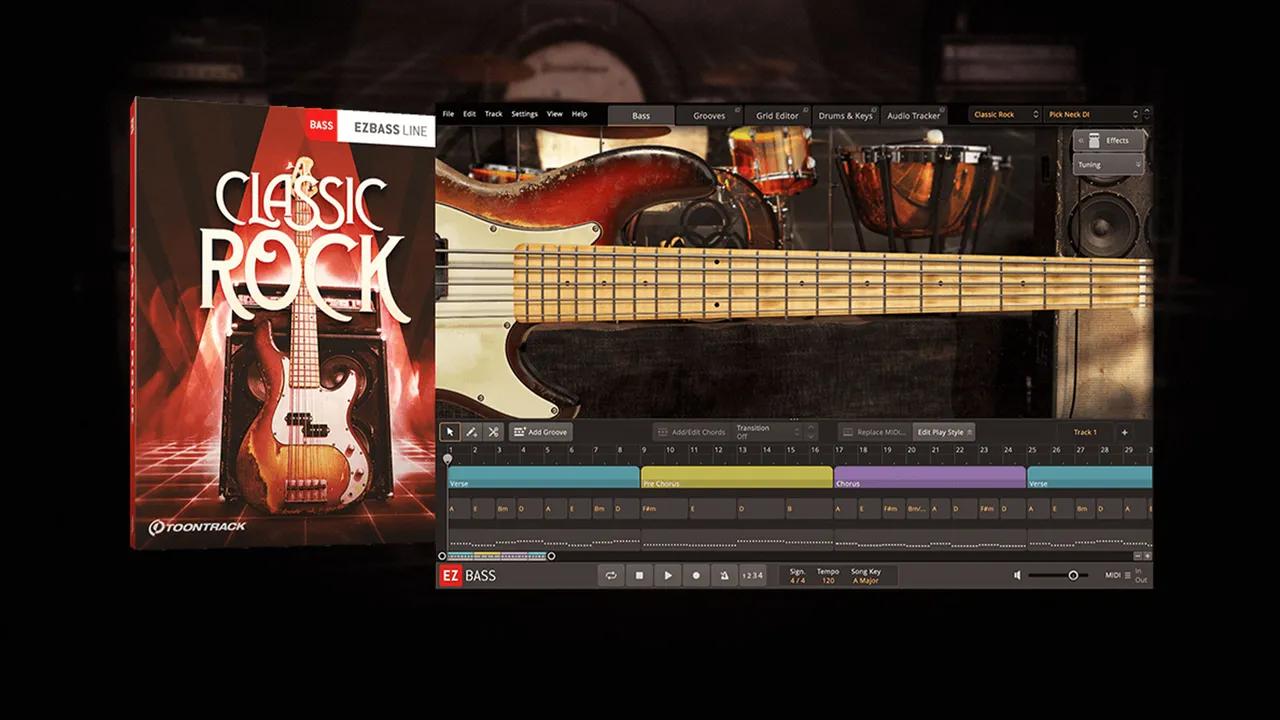Open the Settings menu
Viewport: 1280px width, 720px height.
pos(524,114)
